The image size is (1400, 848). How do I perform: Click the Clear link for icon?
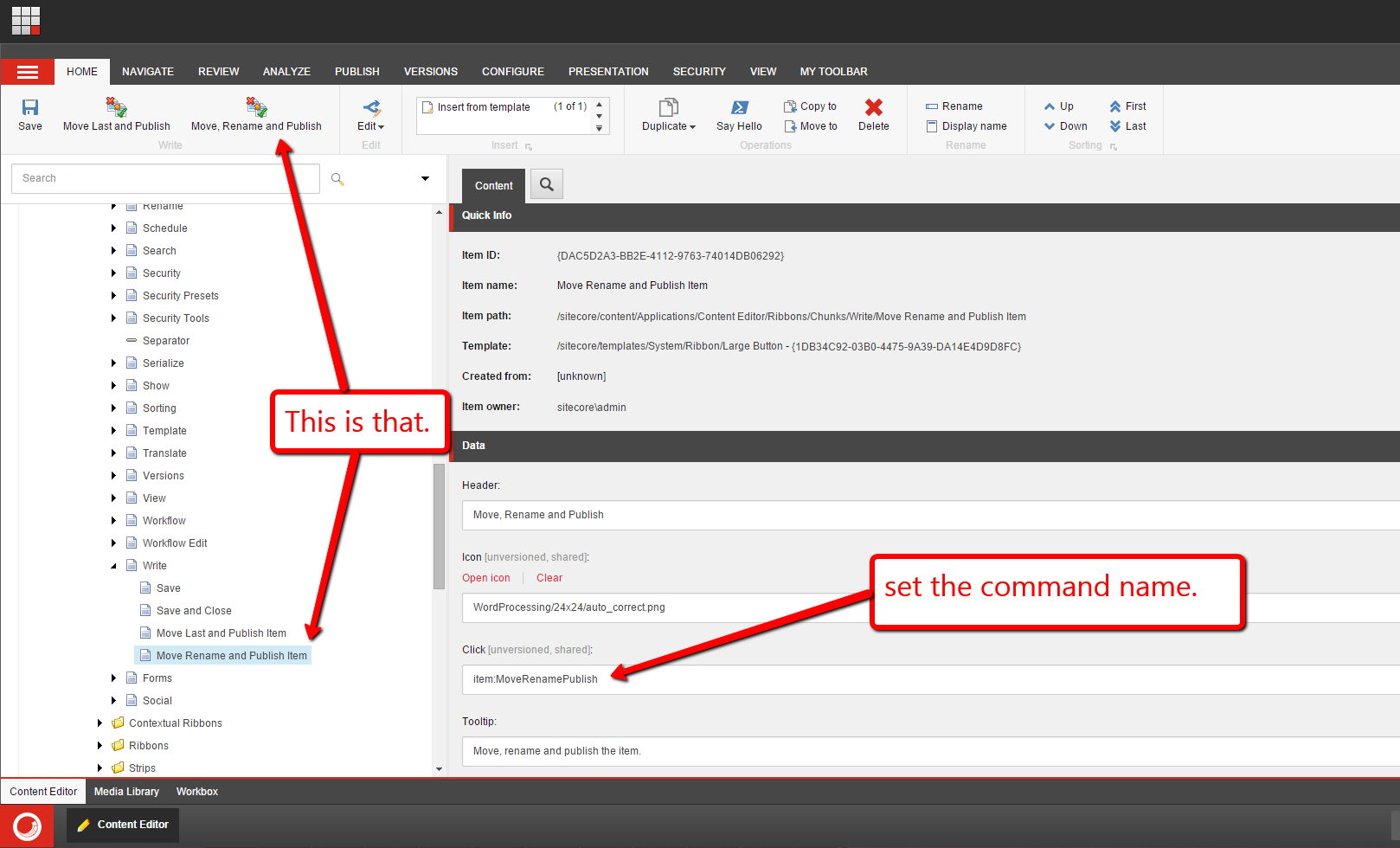tap(549, 578)
